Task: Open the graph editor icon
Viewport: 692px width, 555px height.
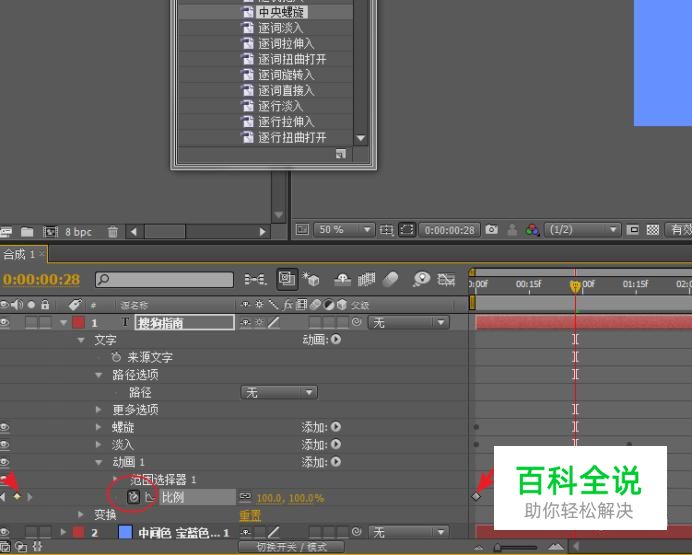Action: (x=446, y=279)
